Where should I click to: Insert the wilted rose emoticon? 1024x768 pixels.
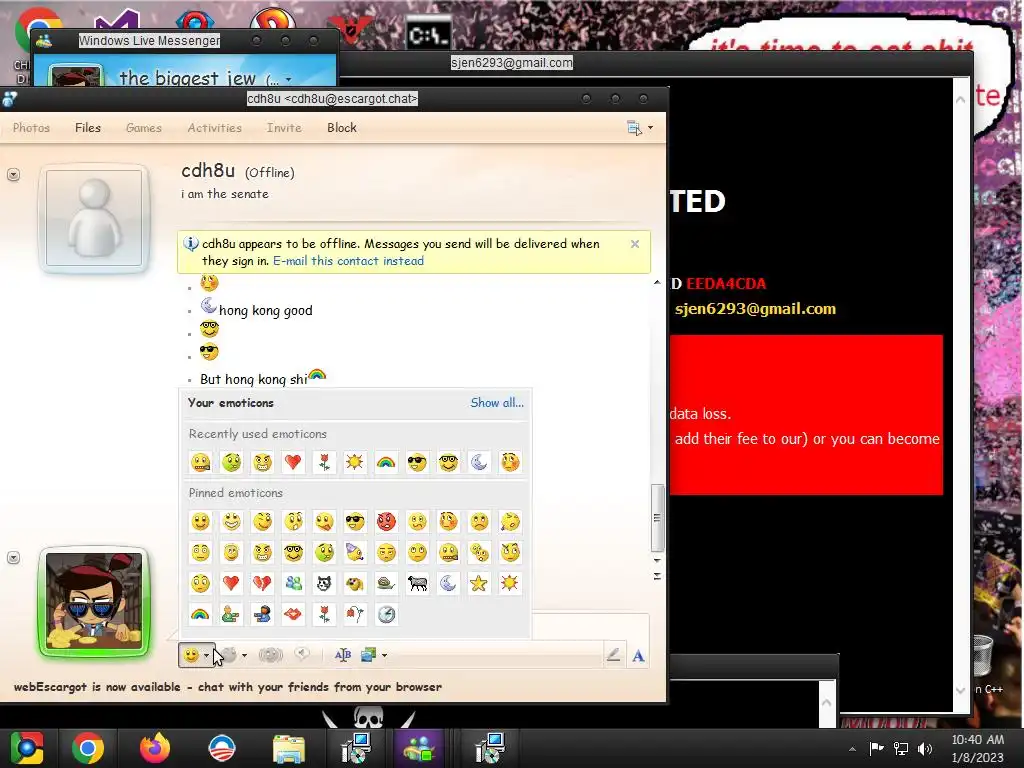tap(355, 615)
